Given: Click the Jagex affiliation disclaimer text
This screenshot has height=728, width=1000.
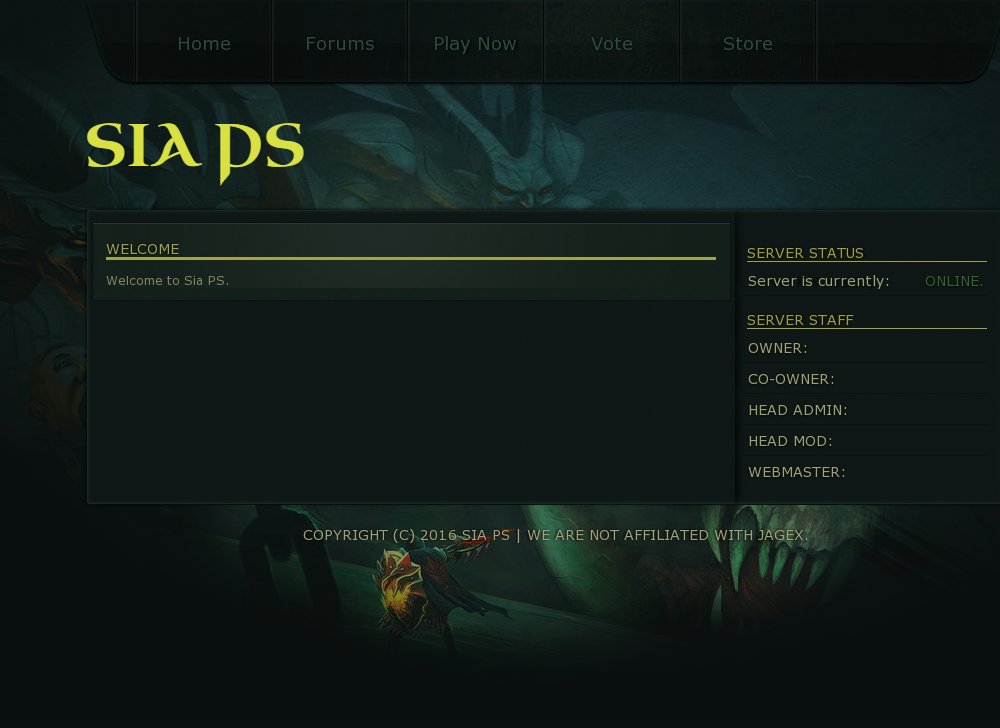Looking at the screenshot, I should coord(668,535).
